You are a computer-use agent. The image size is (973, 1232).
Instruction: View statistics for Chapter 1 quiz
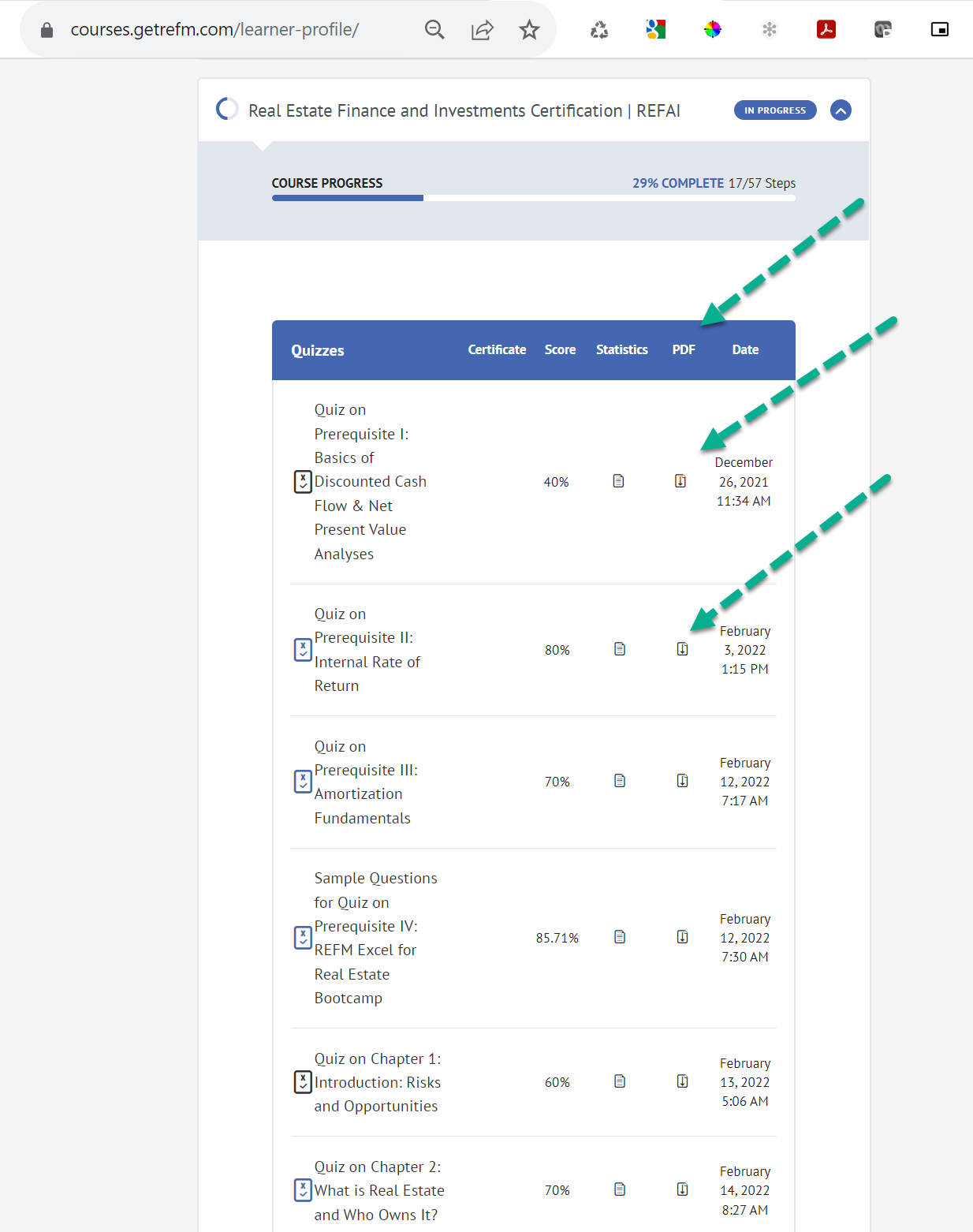(620, 1081)
